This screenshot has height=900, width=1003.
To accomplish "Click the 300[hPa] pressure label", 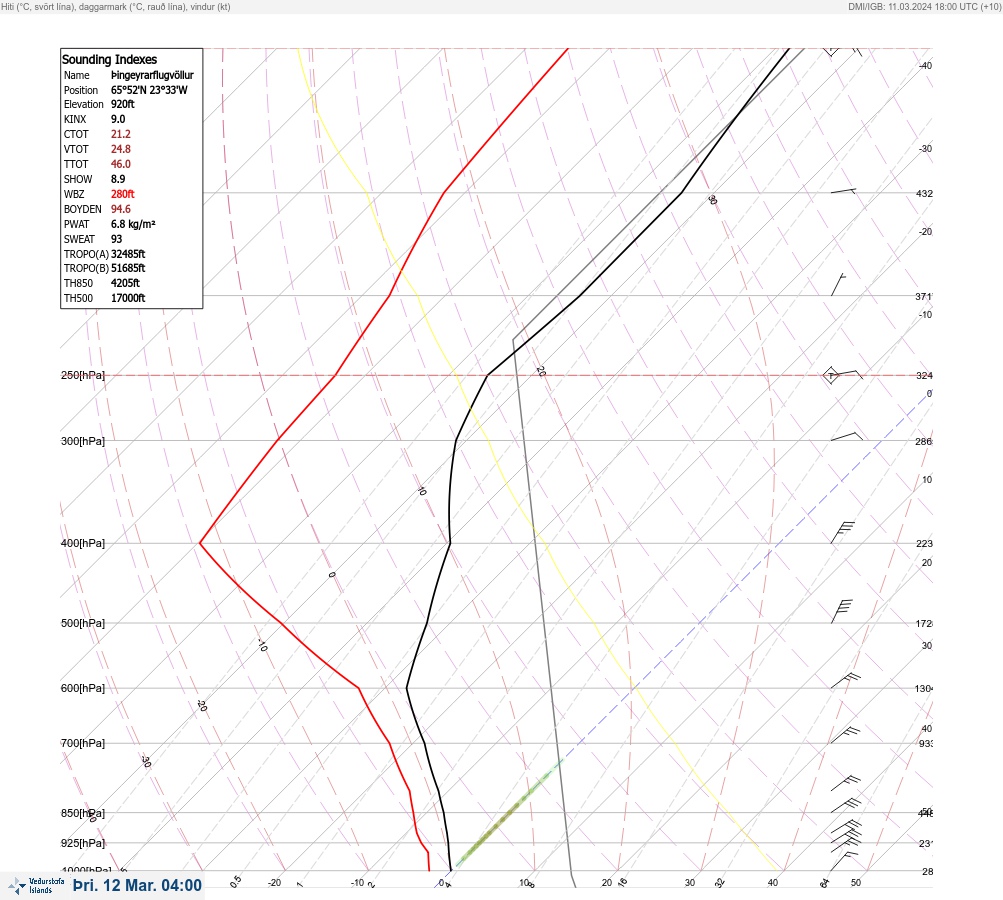I will [x=83, y=441].
